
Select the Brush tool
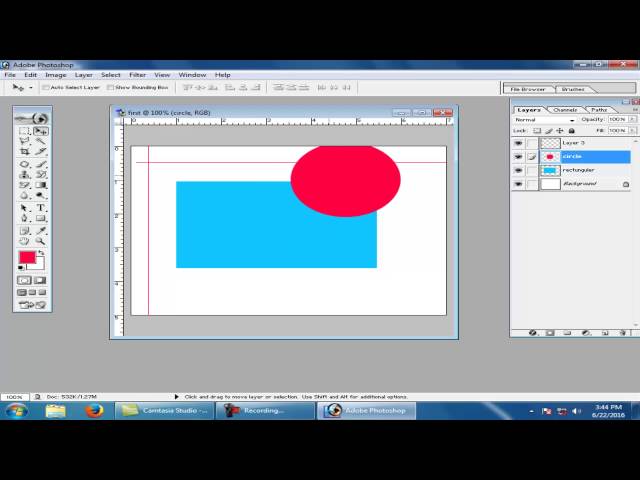(x=40, y=164)
